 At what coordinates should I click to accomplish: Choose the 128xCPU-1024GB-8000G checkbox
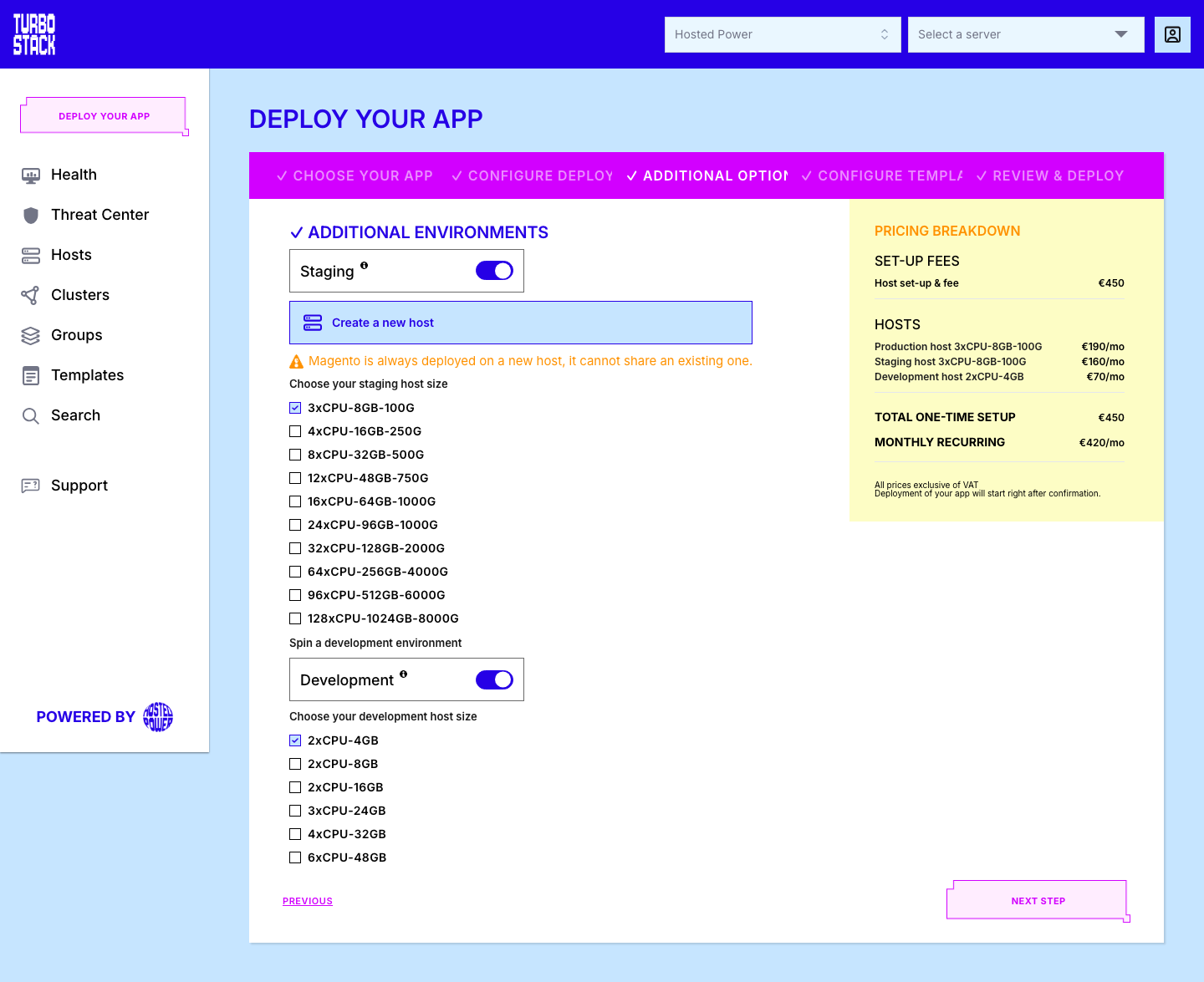click(295, 618)
